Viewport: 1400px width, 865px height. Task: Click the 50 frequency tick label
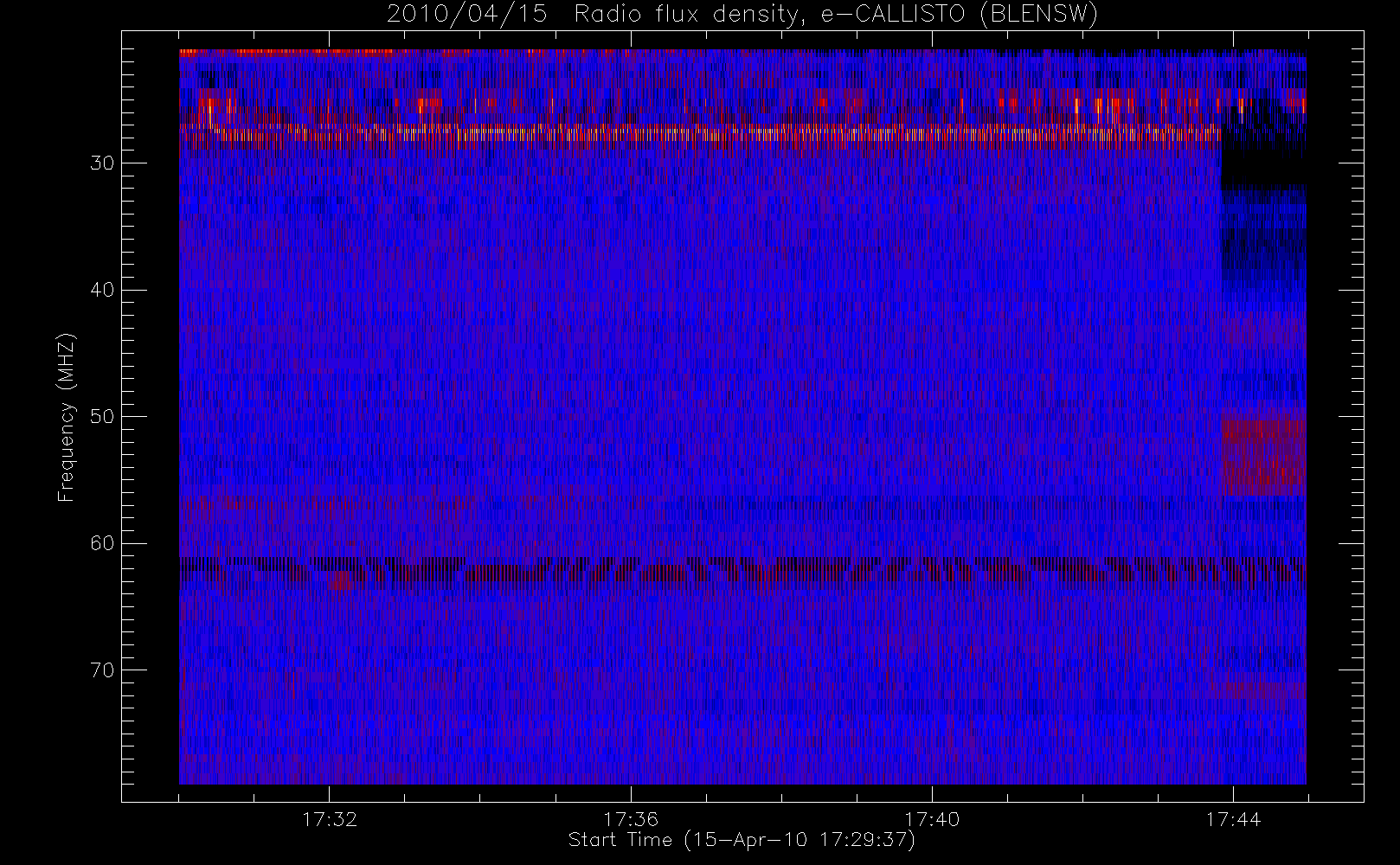pos(102,417)
